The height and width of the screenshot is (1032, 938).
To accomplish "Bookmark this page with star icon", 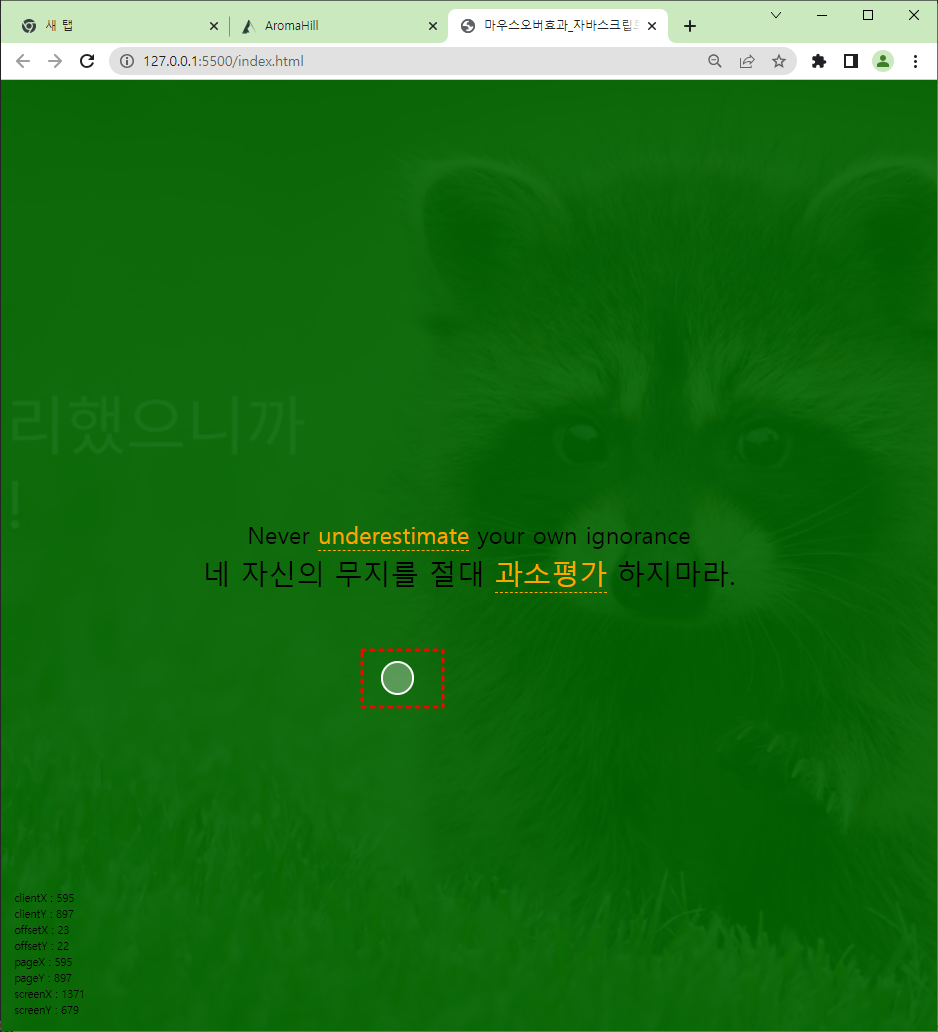I will 779,61.
